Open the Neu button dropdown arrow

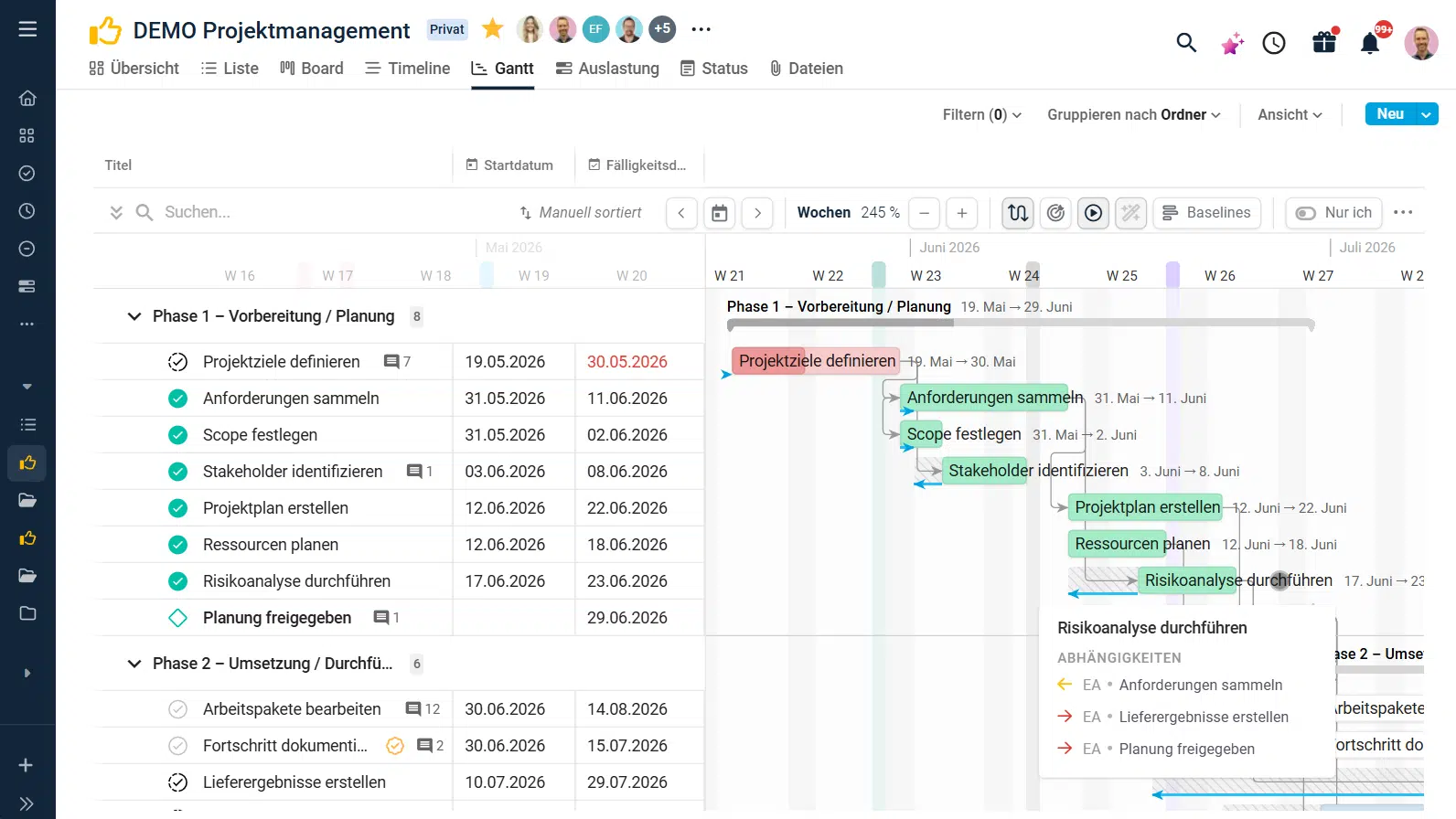(1426, 114)
